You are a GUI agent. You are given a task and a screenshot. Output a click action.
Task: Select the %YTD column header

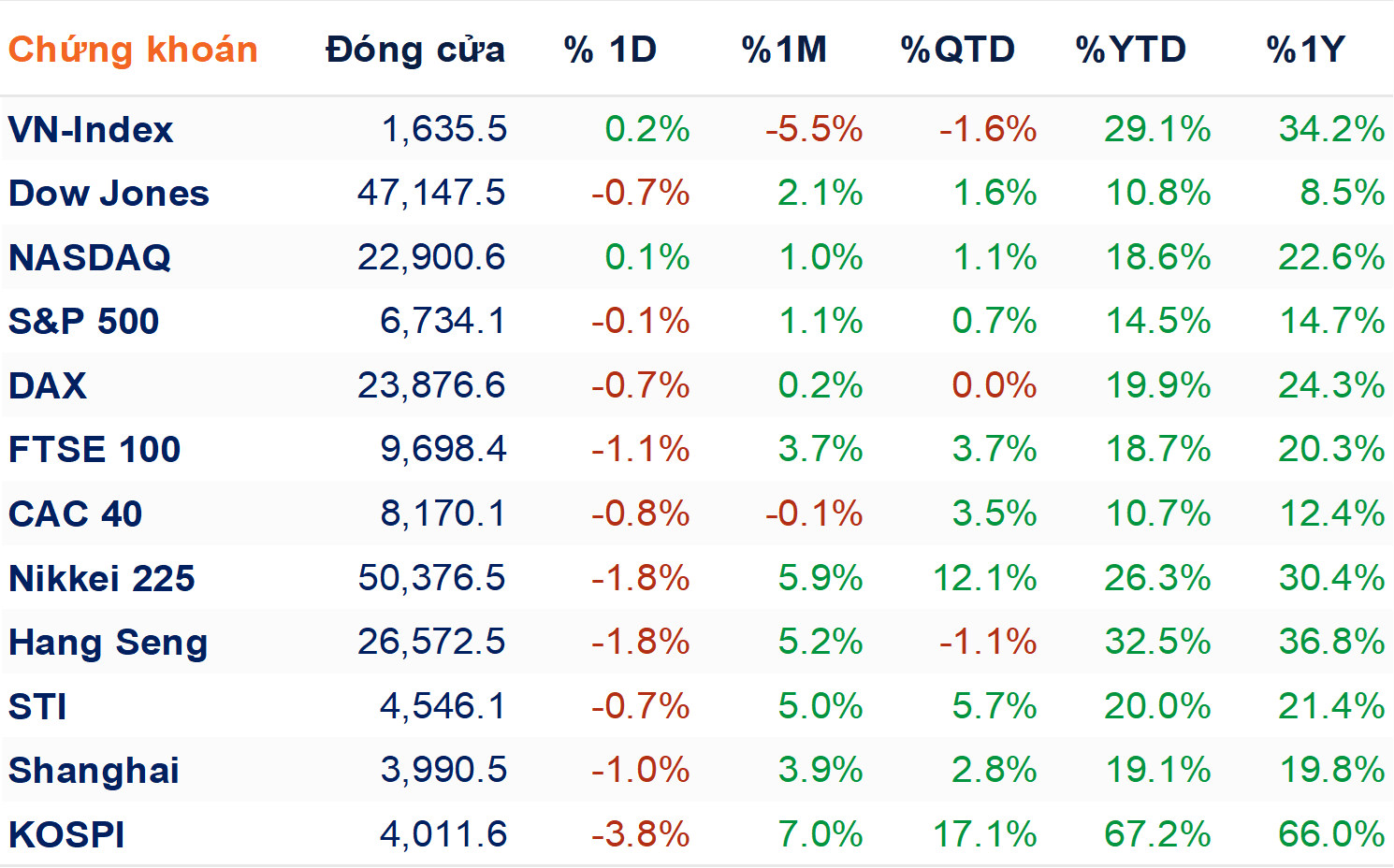coord(1131,50)
